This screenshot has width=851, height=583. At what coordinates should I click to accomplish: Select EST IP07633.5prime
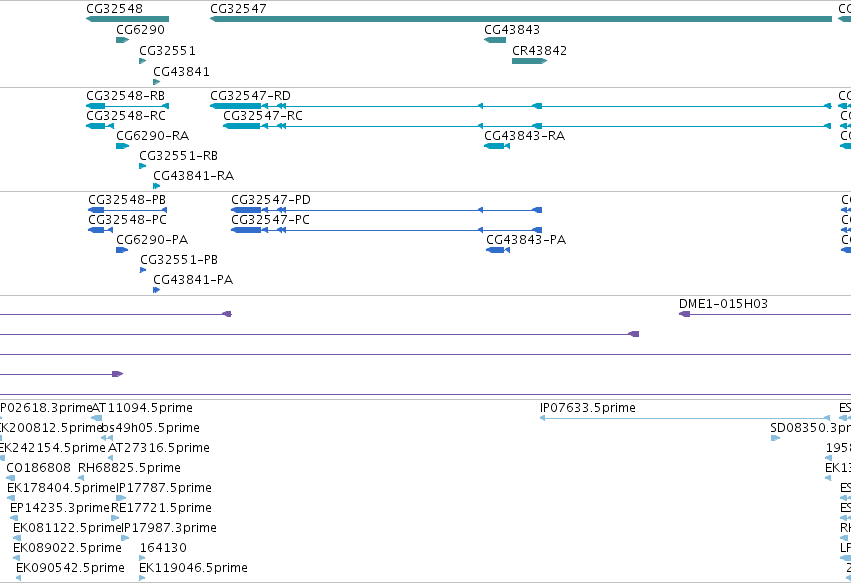[x=588, y=408]
